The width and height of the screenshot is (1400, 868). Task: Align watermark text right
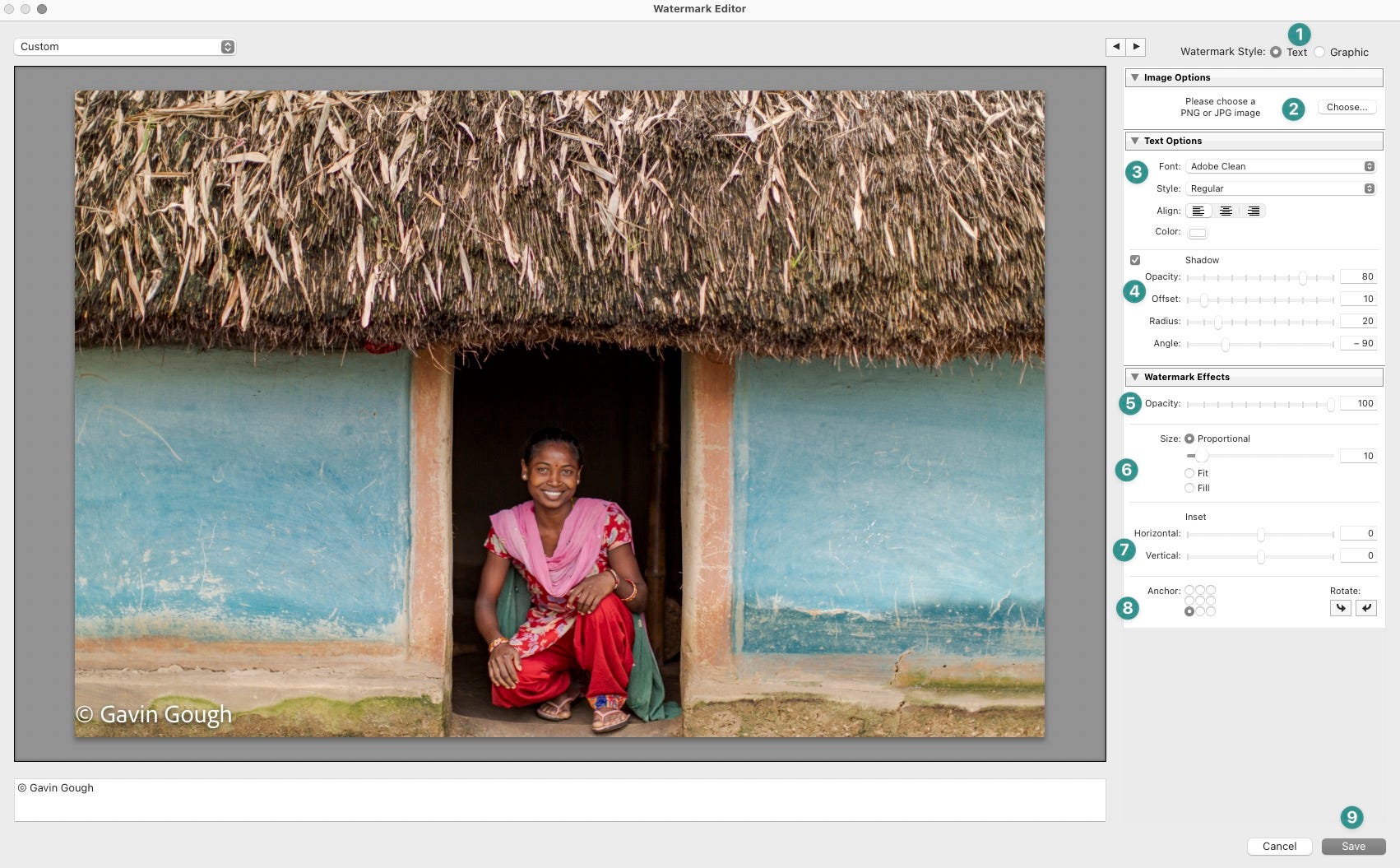coord(1253,211)
